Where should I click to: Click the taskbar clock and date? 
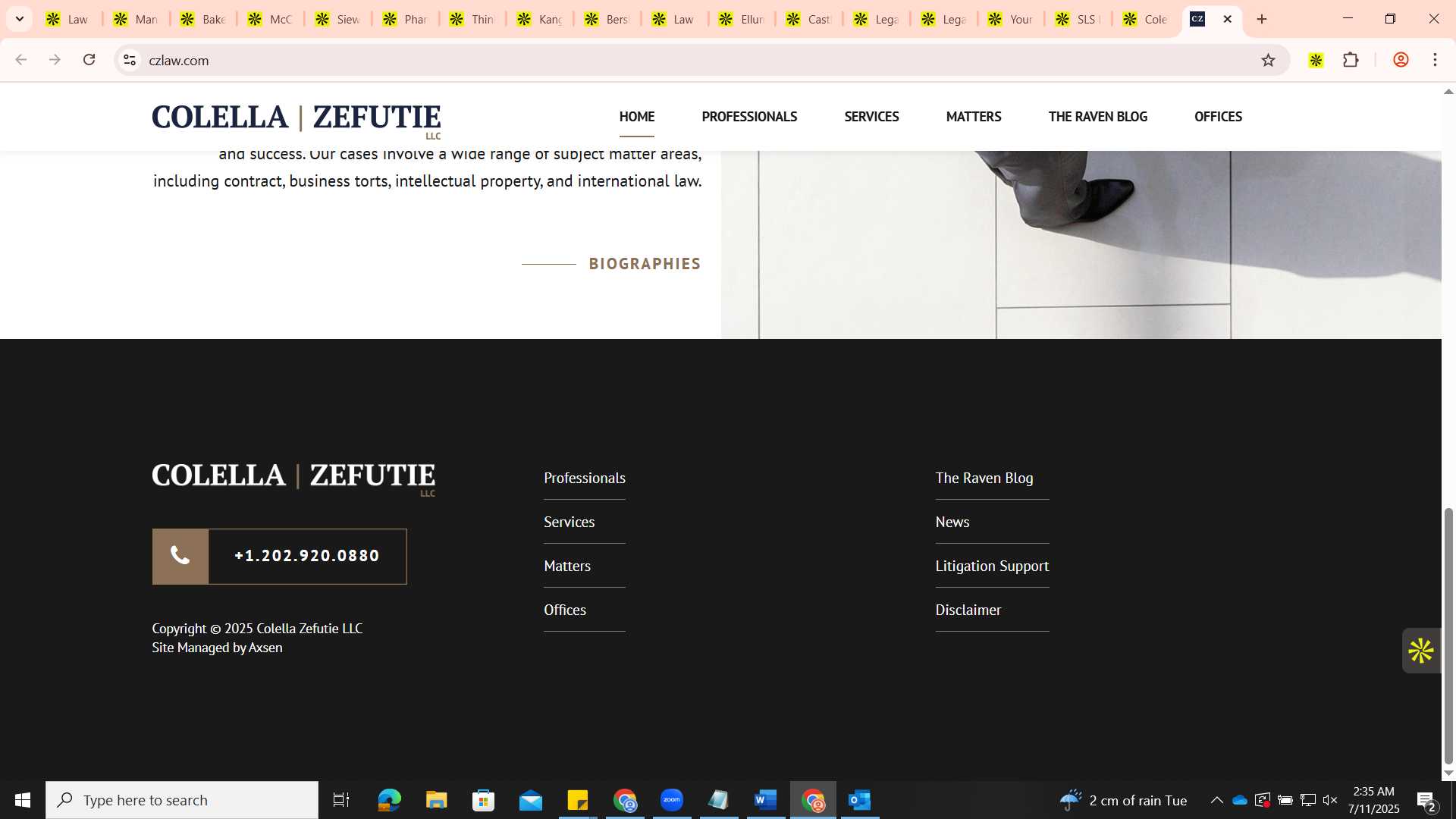(x=1374, y=800)
